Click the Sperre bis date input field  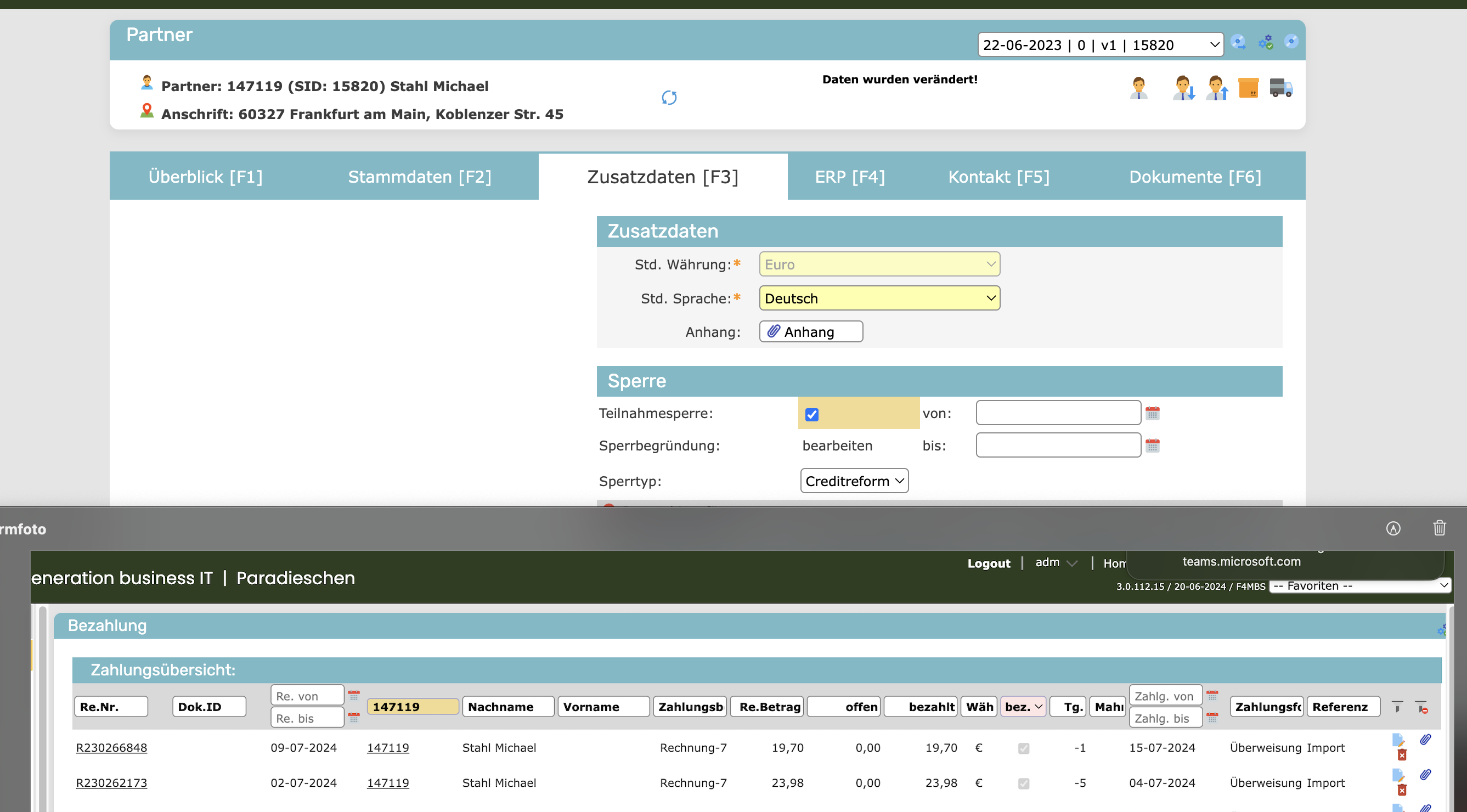click(x=1058, y=446)
